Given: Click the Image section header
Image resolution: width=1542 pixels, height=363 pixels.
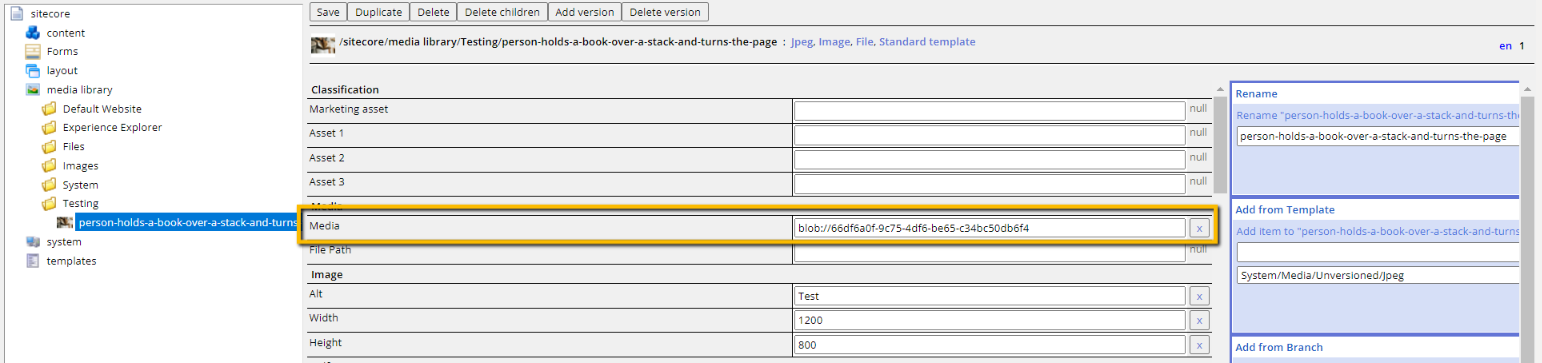Looking at the screenshot, I should click(327, 274).
